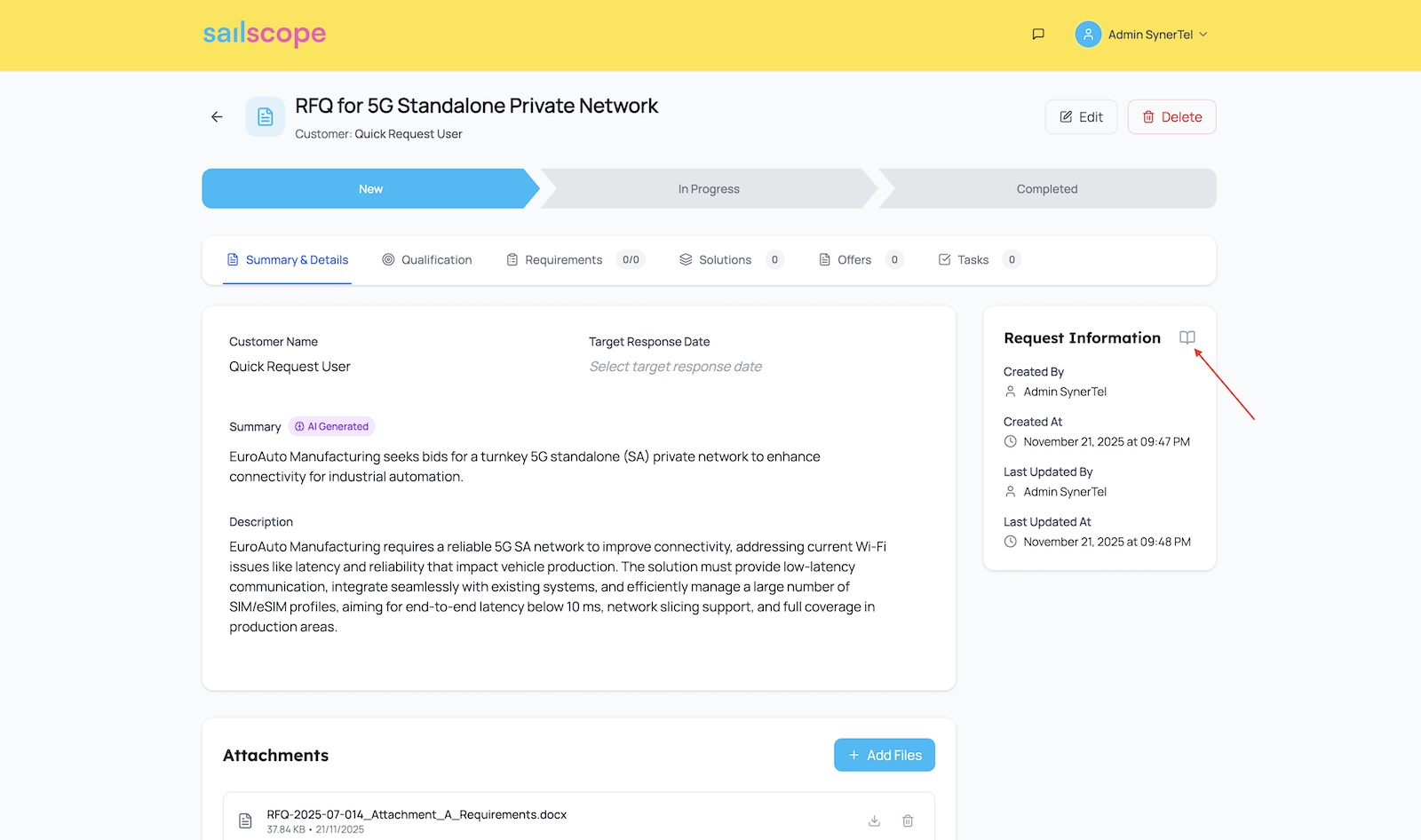Set status to In Progress stage
The height and width of the screenshot is (840, 1421).
(709, 189)
